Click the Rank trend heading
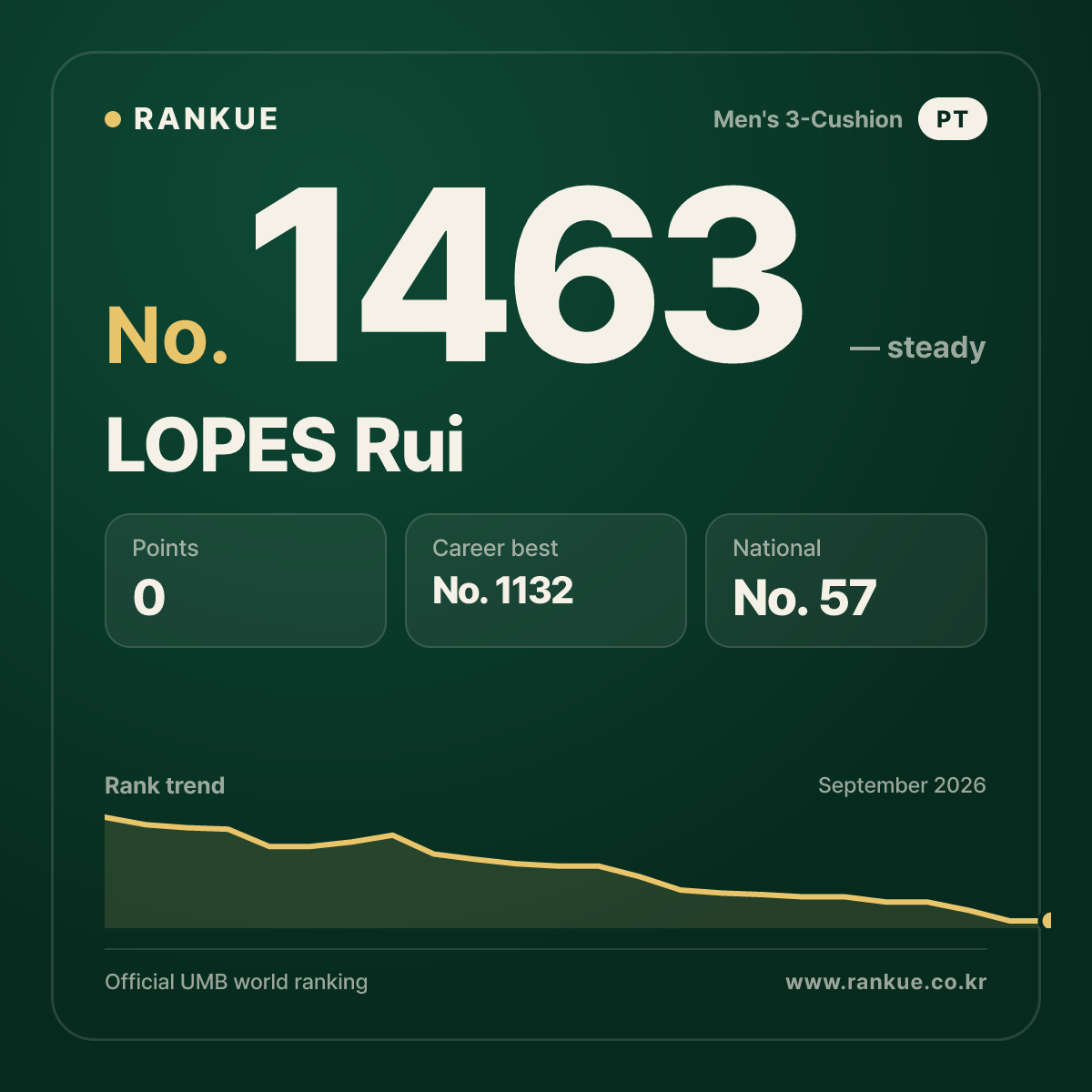This screenshot has width=1092, height=1092. (165, 785)
